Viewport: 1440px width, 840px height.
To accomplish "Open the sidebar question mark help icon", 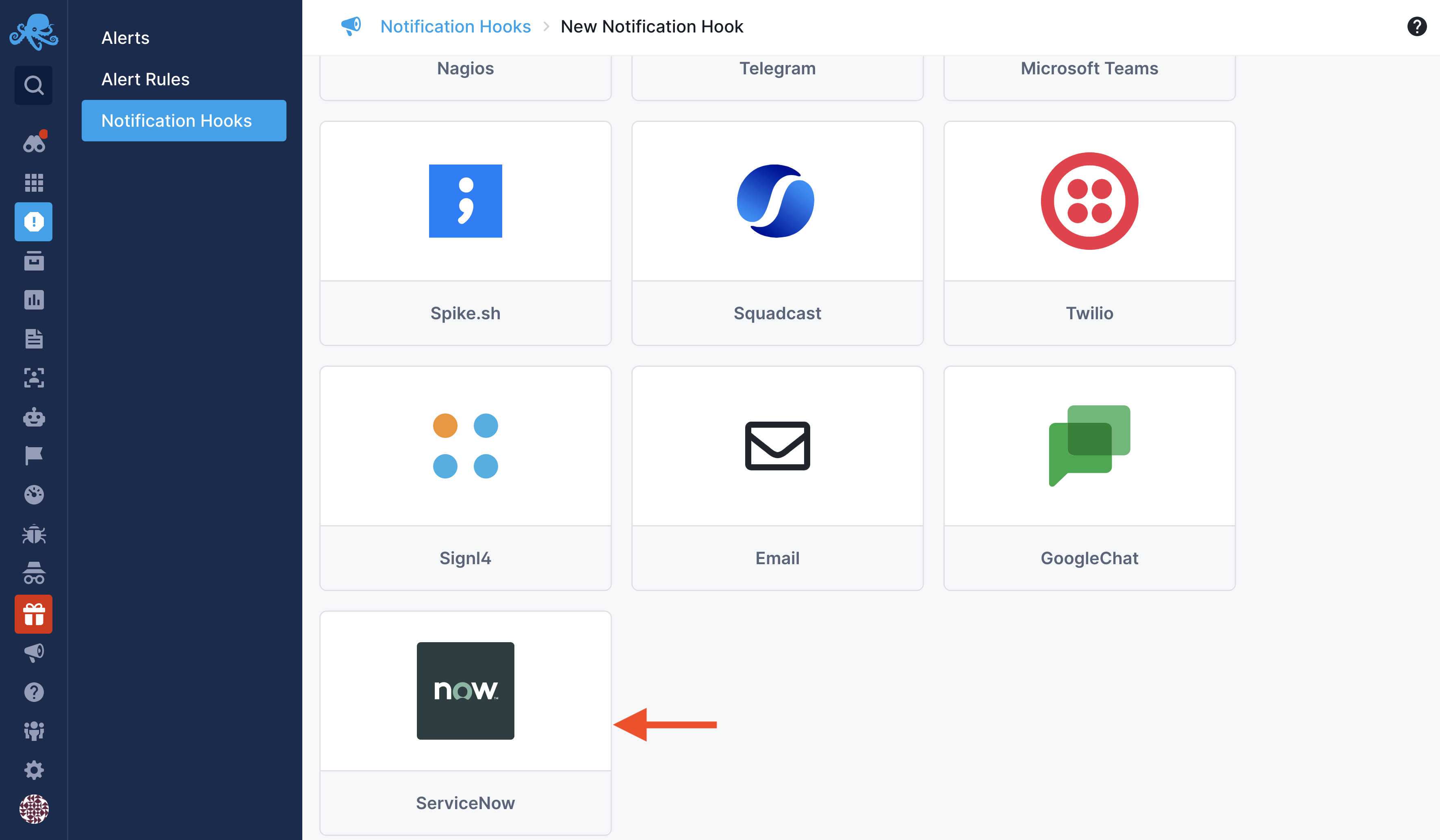I will [x=34, y=692].
